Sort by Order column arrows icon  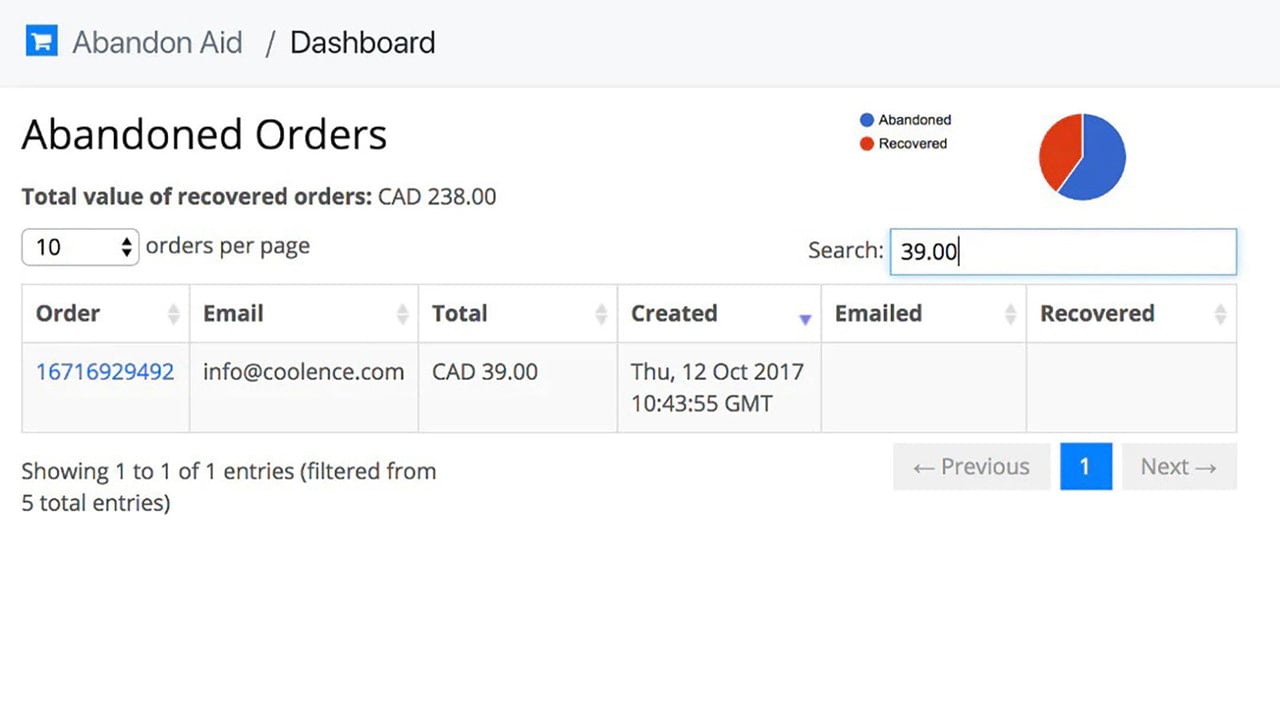tap(173, 314)
